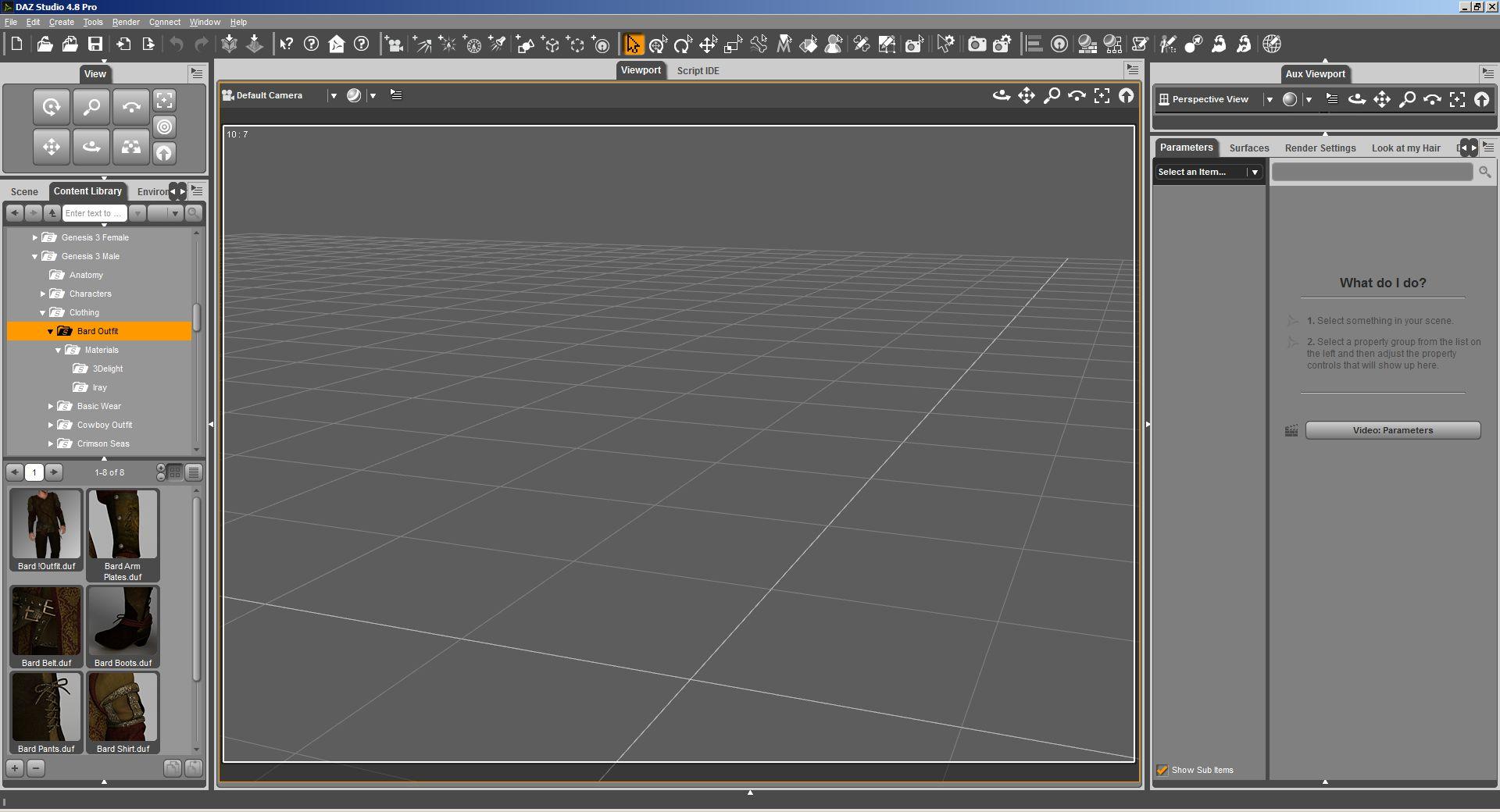The image size is (1500, 812).
Task: Click Content Library search magnifier button
Action: (x=194, y=213)
